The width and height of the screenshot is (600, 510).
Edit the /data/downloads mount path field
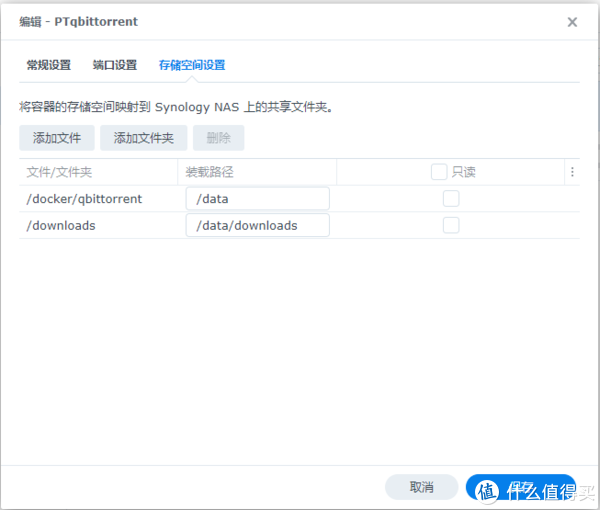(258, 225)
